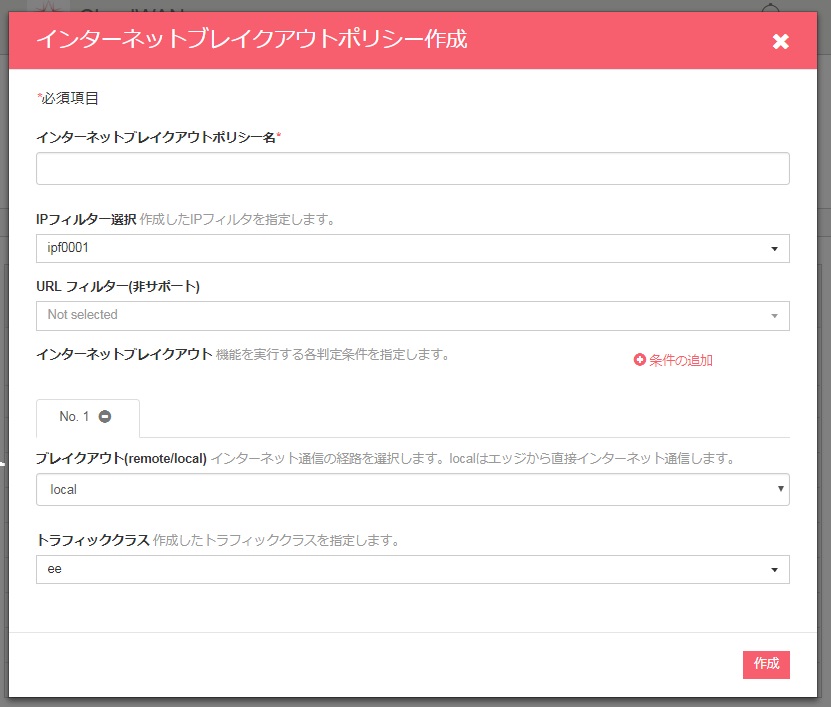Open the local breakout route dropdown
This screenshot has height=707, width=831.
click(400, 490)
